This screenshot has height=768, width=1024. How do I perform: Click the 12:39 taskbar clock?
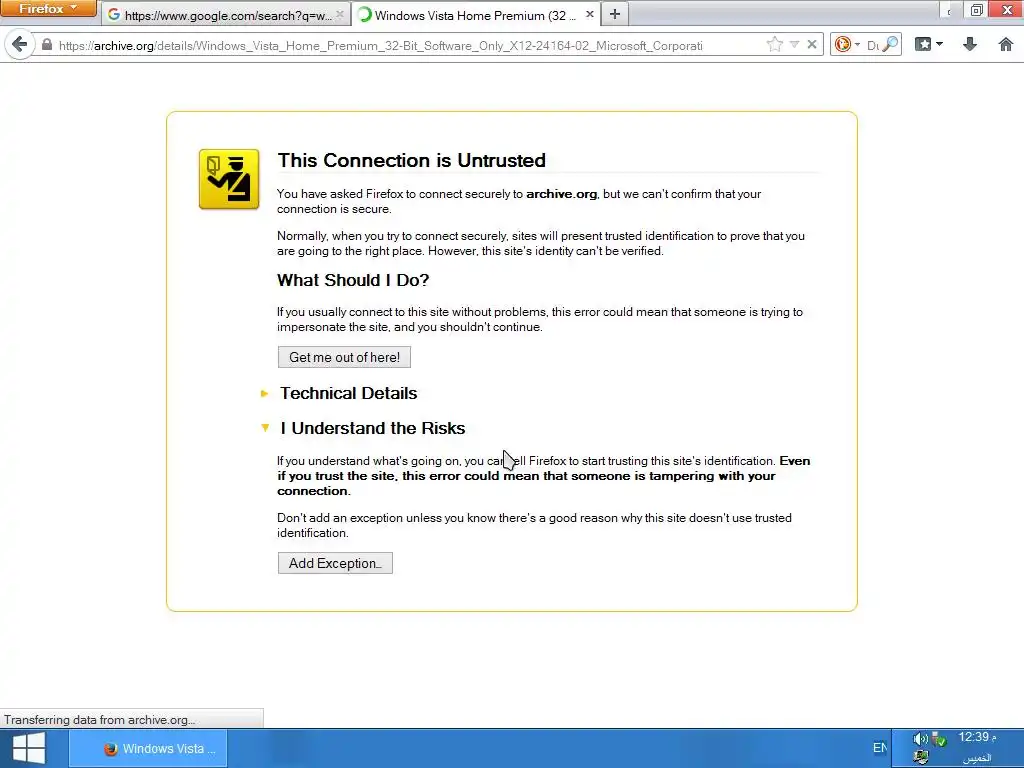coord(977,737)
